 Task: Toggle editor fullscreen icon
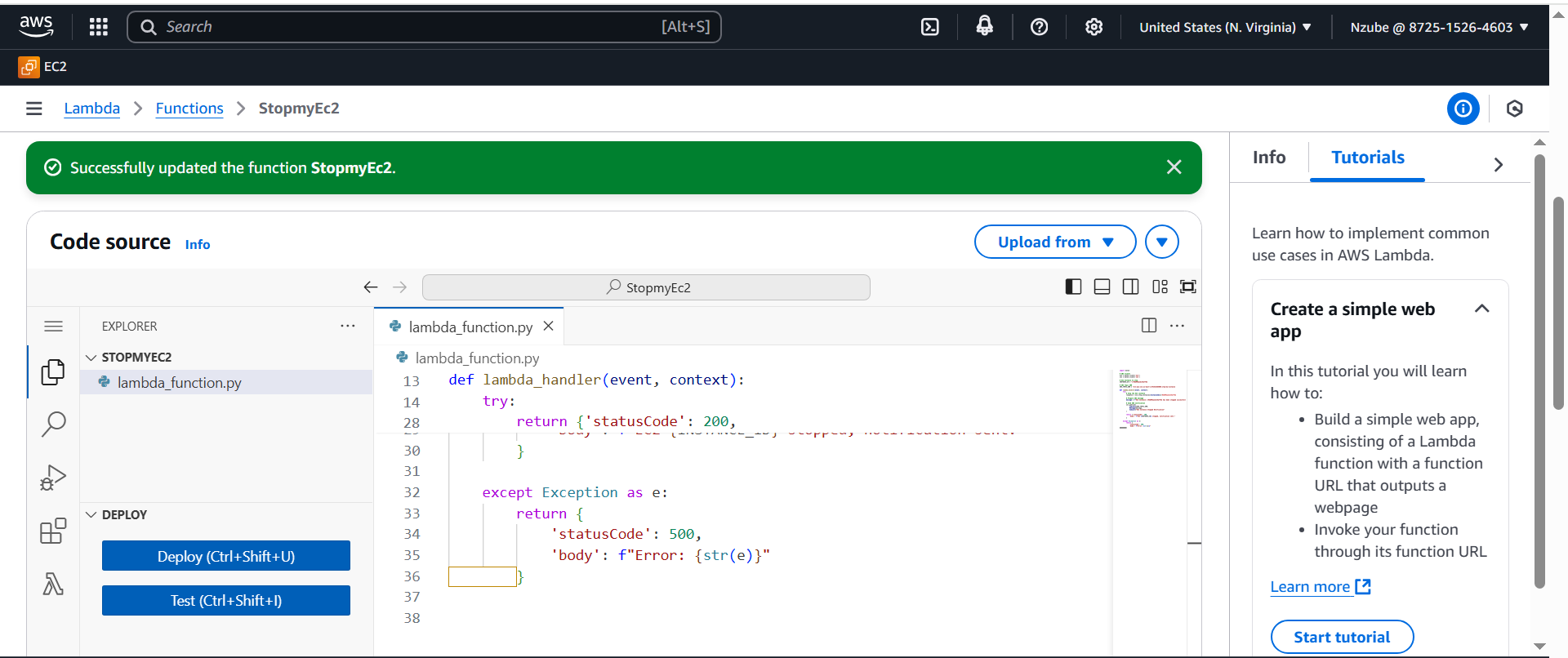pos(1188,287)
